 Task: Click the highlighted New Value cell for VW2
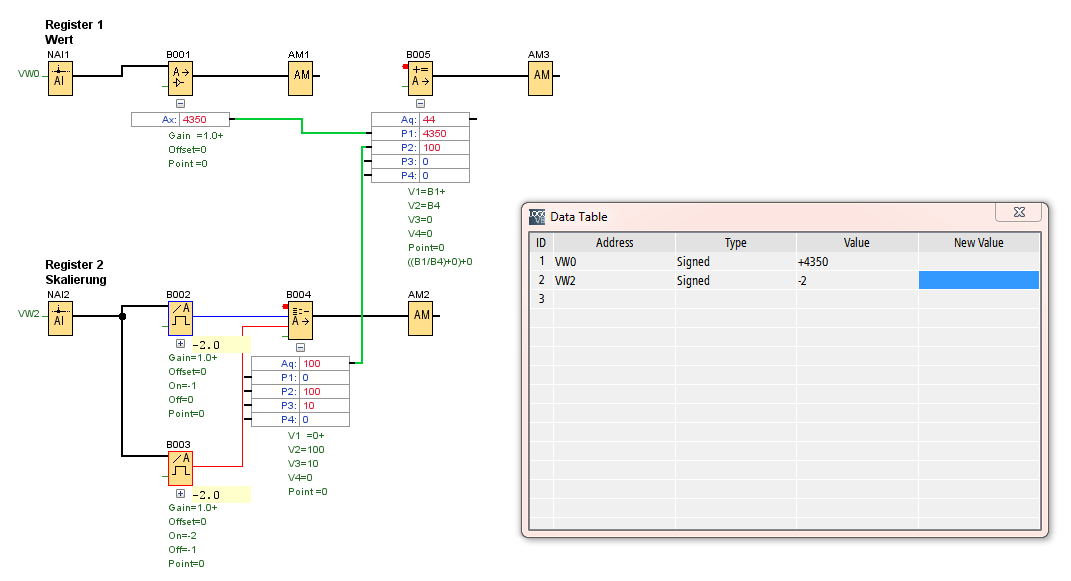pyautogui.click(x=978, y=281)
